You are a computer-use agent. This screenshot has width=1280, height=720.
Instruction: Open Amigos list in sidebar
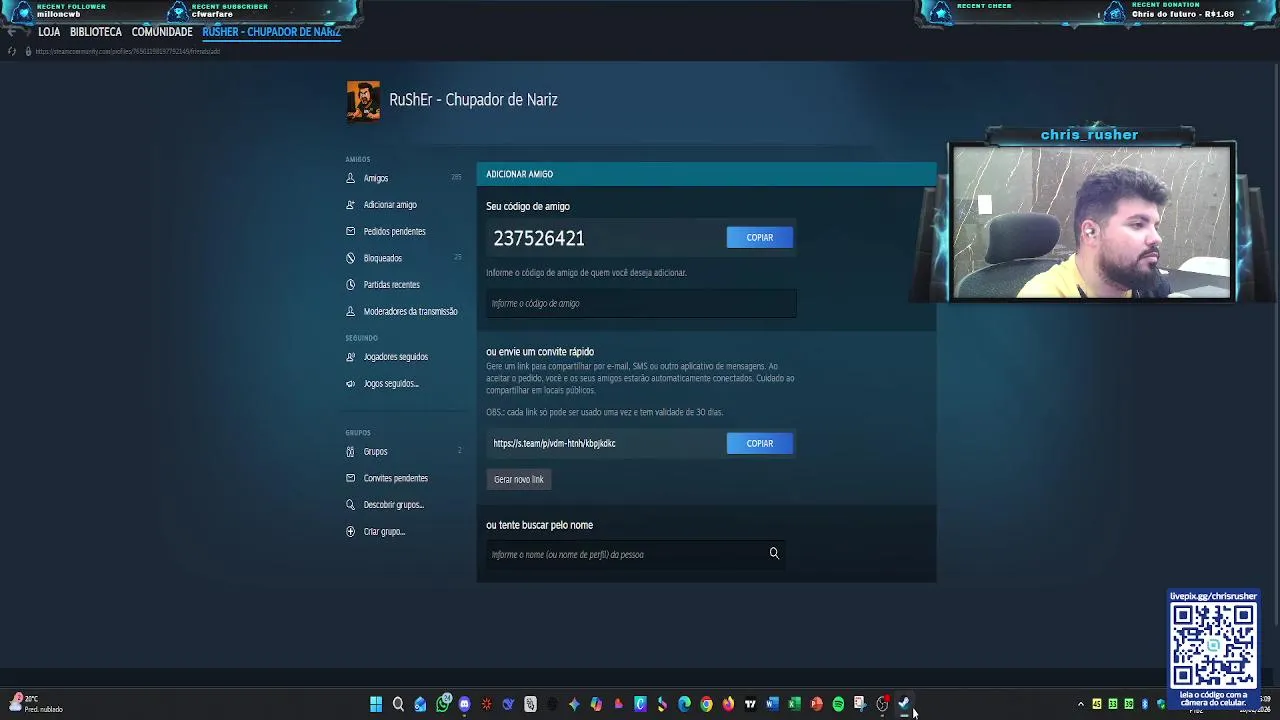[376, 178]
